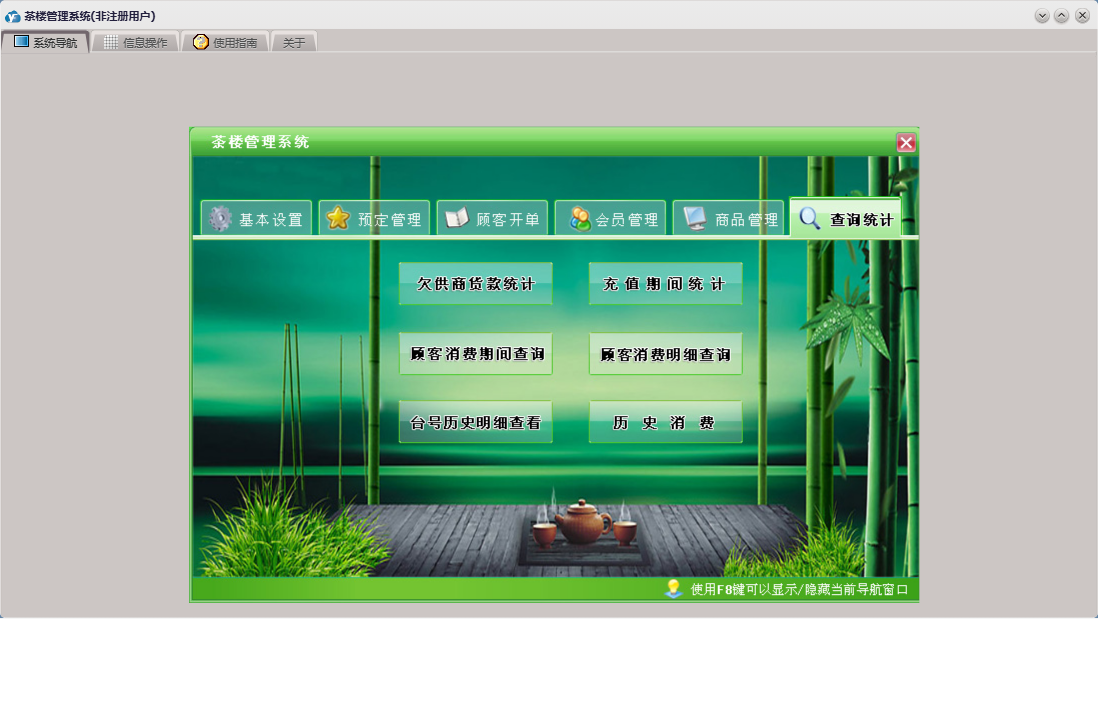The image size is (1098, 711).
Task: Click the monitor icon on 商品管理 tab
Action: pyautogui.click(x=695, y=219)
